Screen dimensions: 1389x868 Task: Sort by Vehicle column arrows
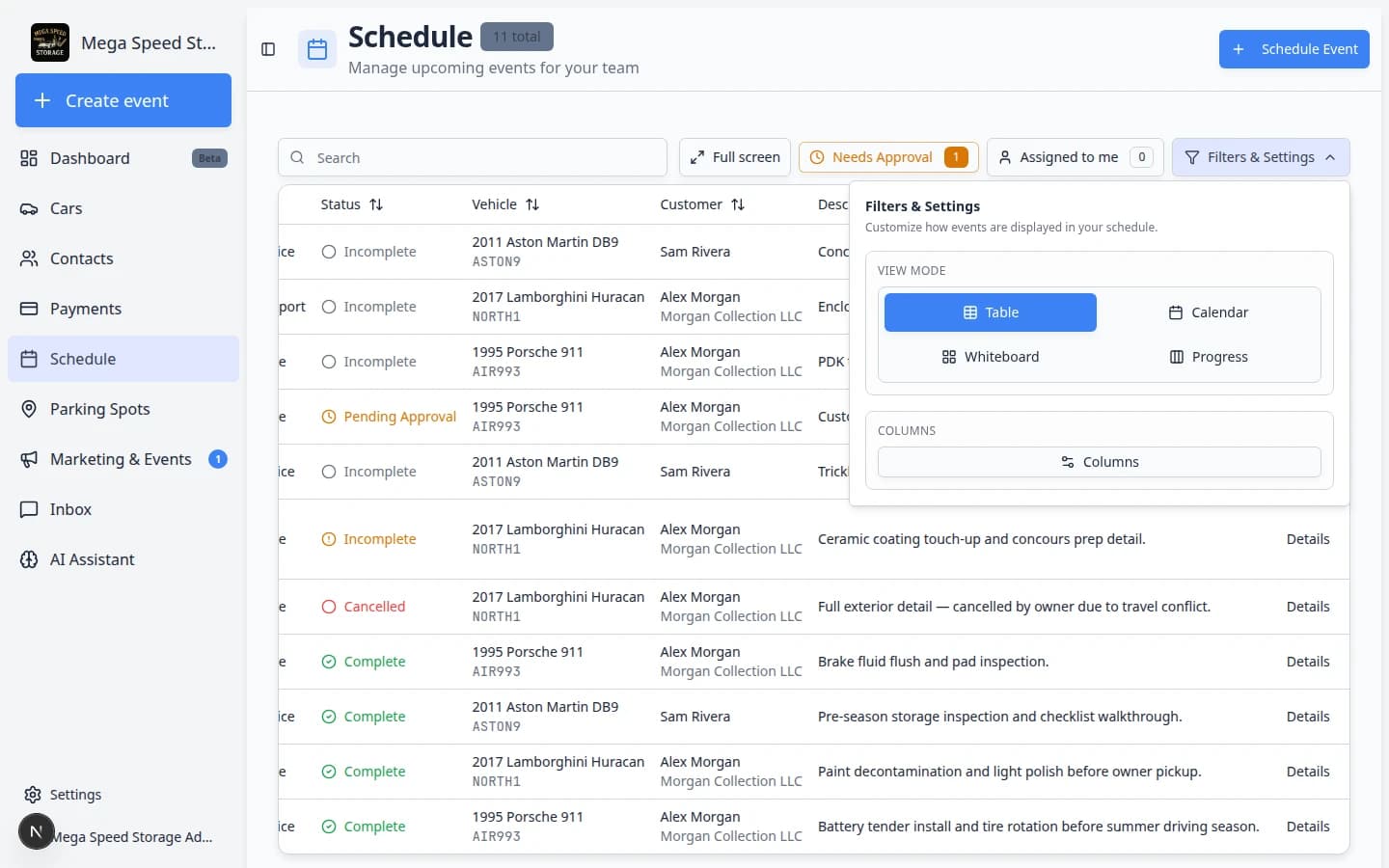pos(532,204)
